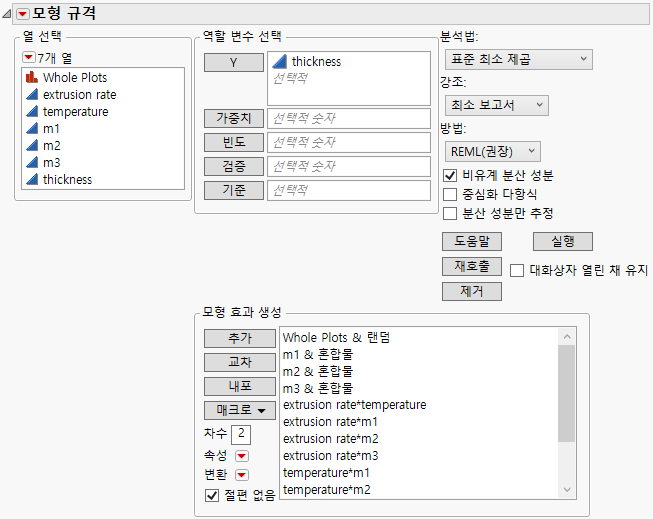Click the m1 continuous column icon
The width and height of the screenshot is (653, 519).
(x=32, y=129)
